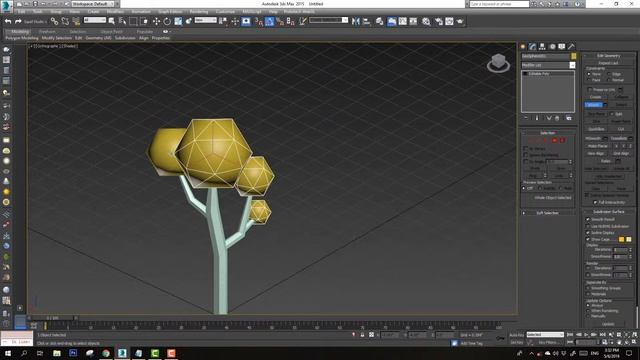Collapse the Subdivision Surface rollout
640x360 pixels.
pyautogui.click(x=608, y=212)
